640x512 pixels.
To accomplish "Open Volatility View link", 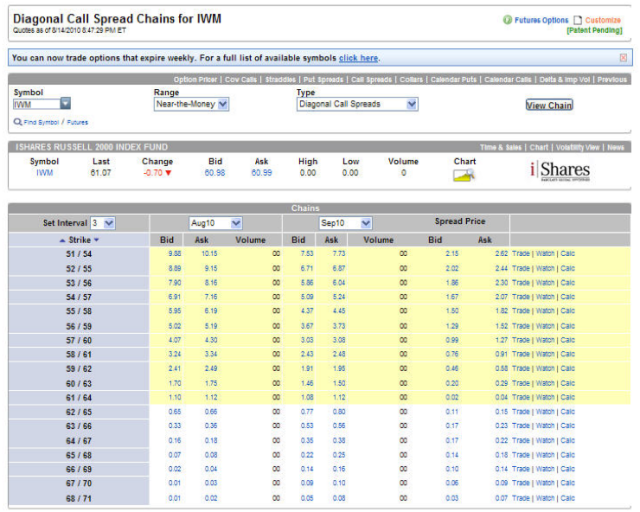I will (578, 147).
